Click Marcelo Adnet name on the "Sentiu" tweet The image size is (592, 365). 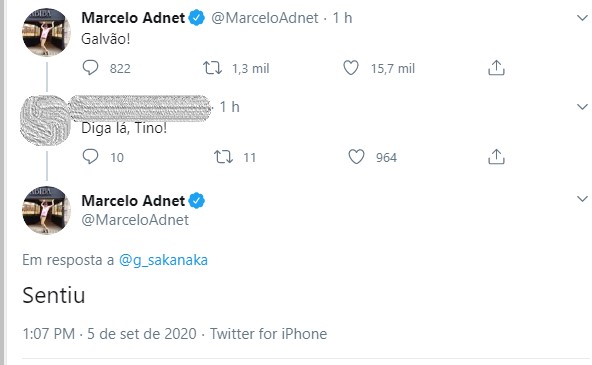133,200
